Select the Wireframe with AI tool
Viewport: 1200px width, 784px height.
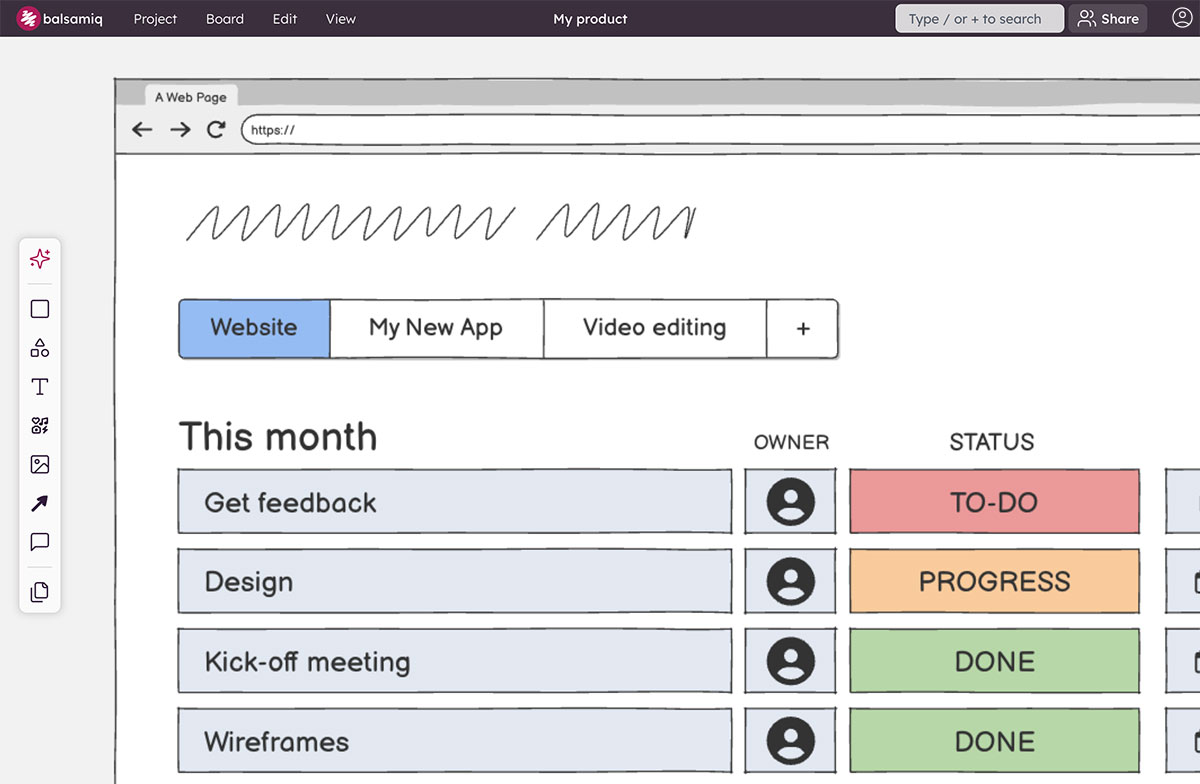pos(40,259)
